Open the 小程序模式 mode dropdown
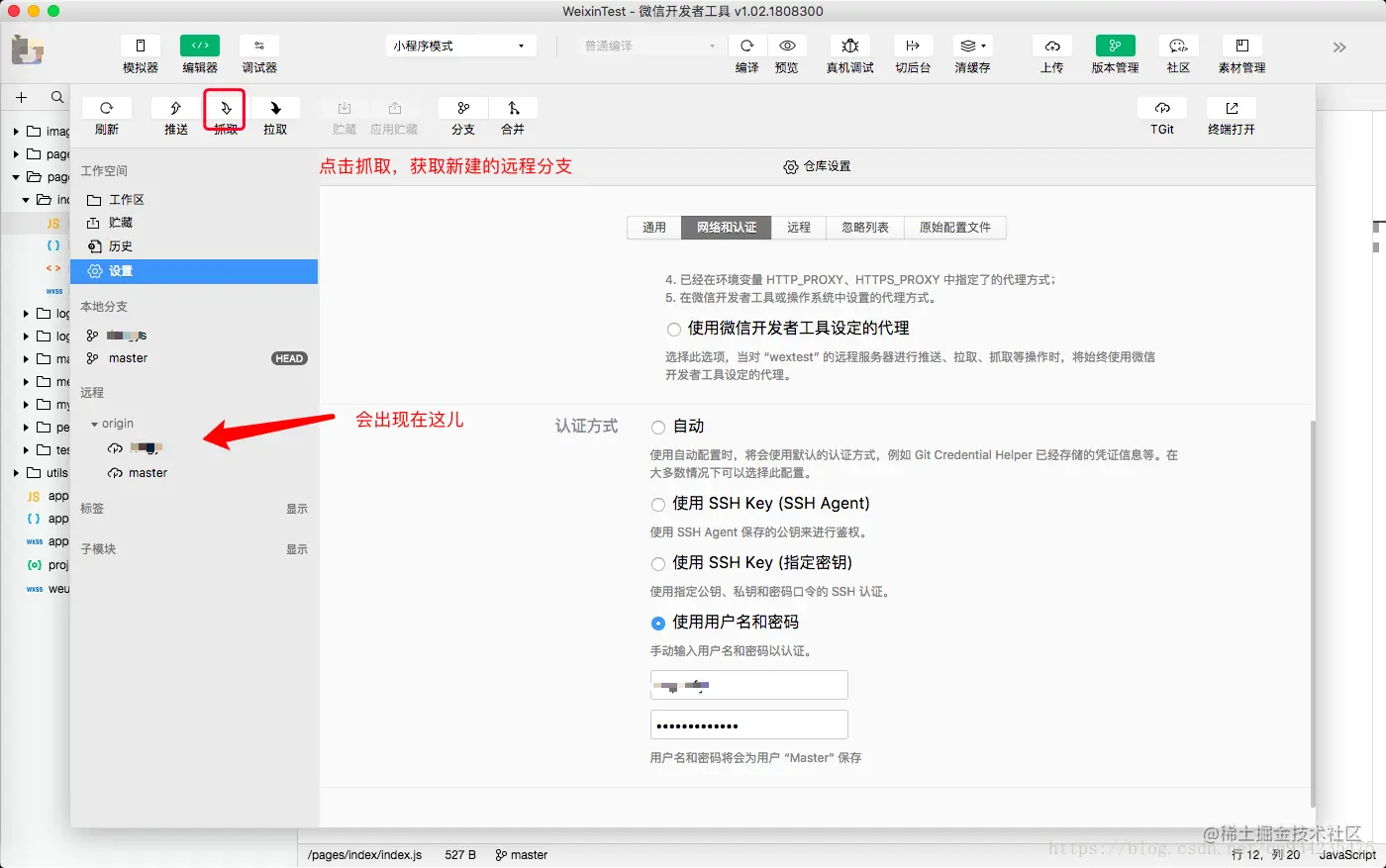 click(460, 46)
